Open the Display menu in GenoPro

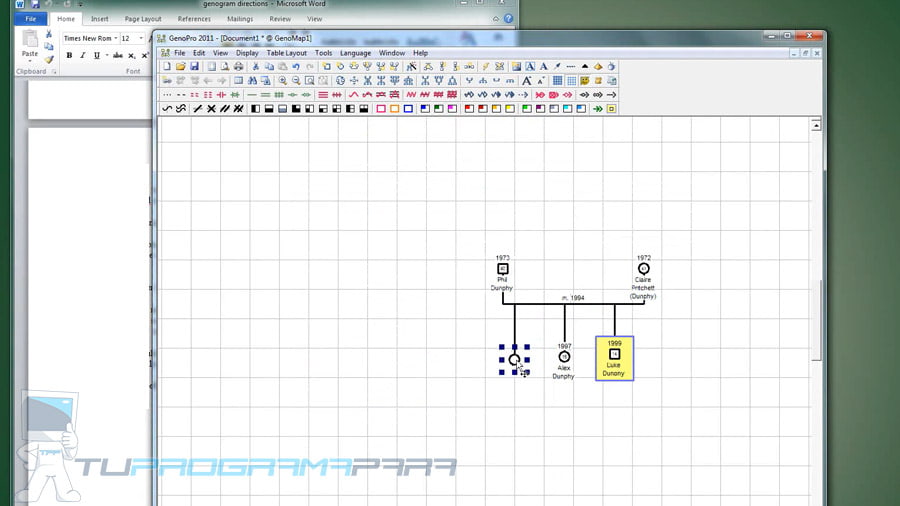point(247,53)
